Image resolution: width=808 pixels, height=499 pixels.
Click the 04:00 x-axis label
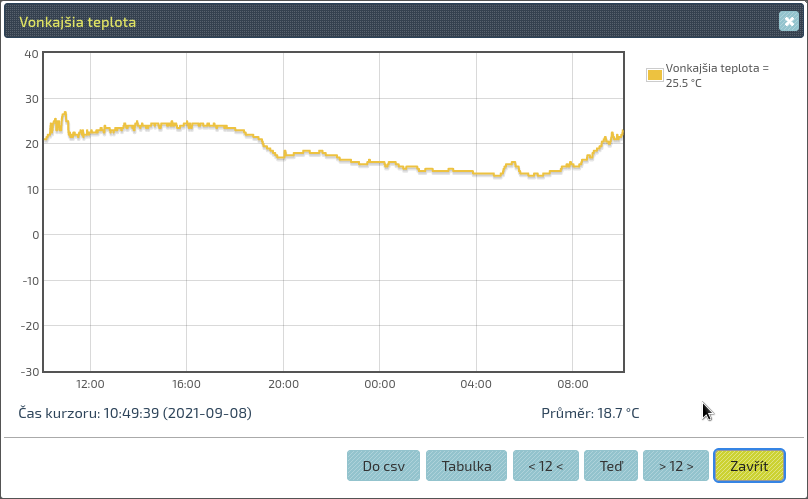476,384
